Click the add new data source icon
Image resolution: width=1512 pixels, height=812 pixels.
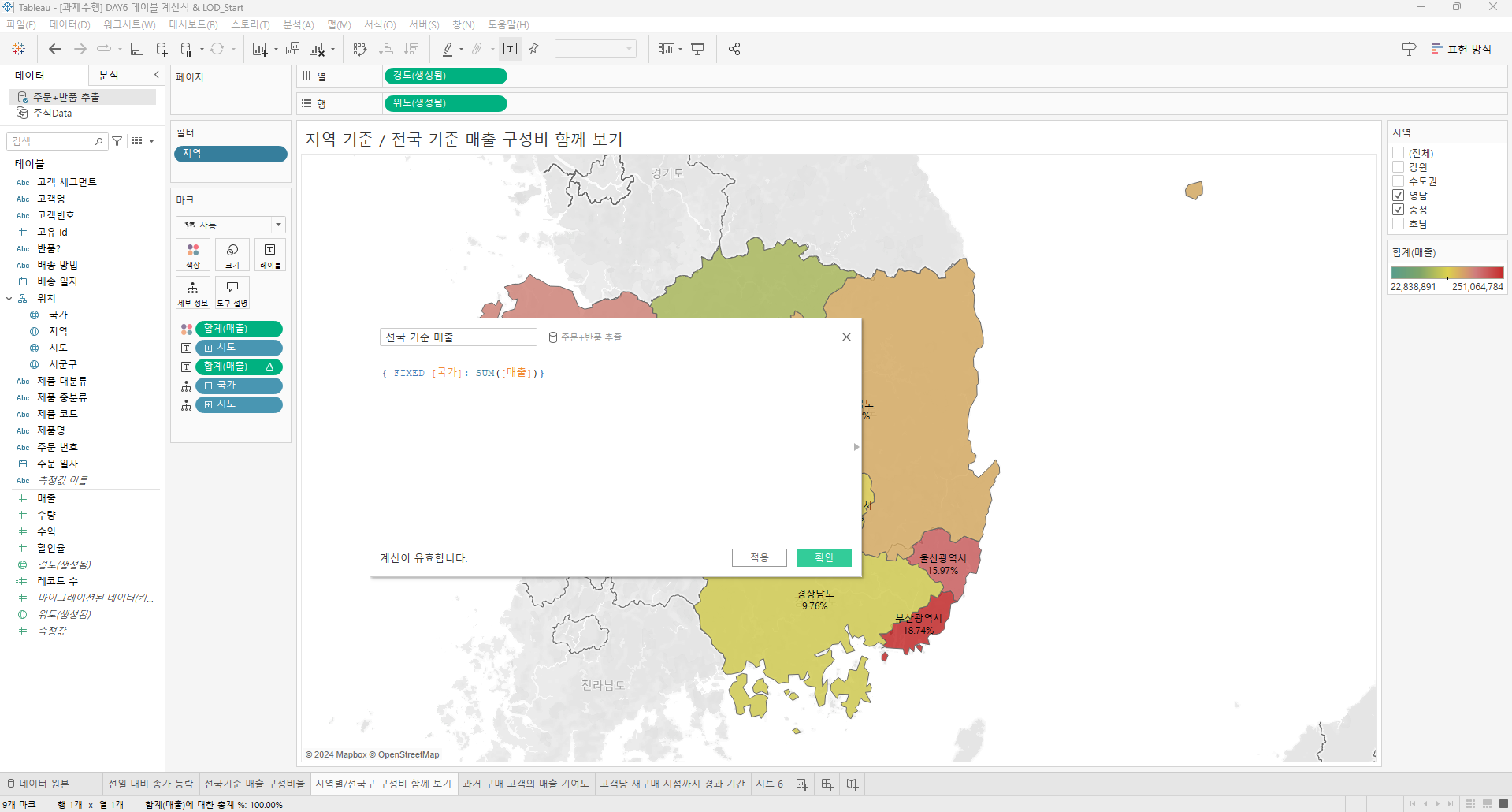coord(162,49)
